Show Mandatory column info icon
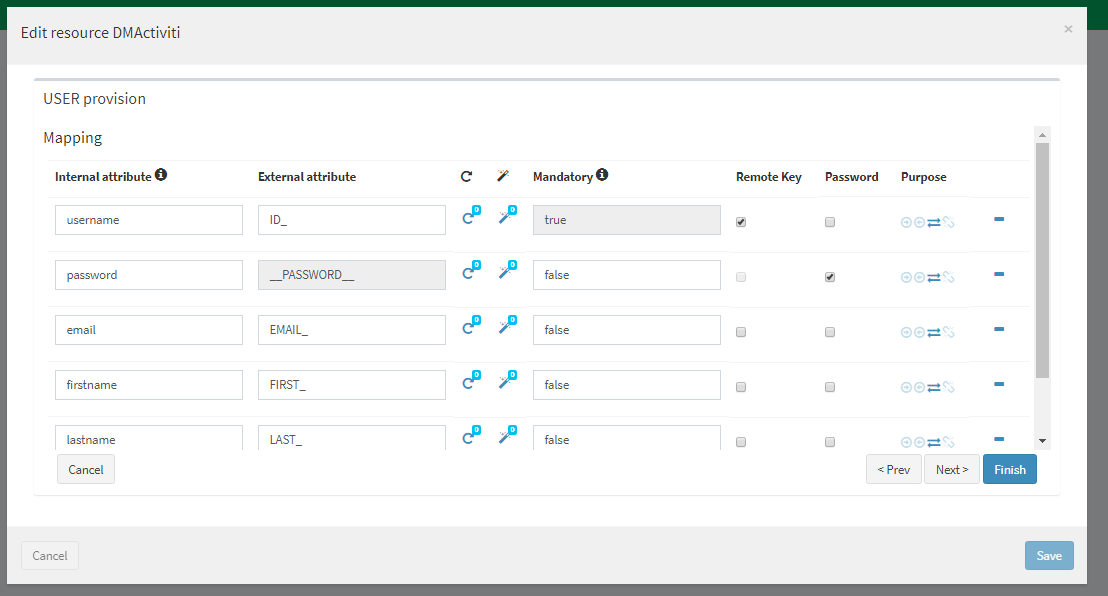 tap(602, 175)
